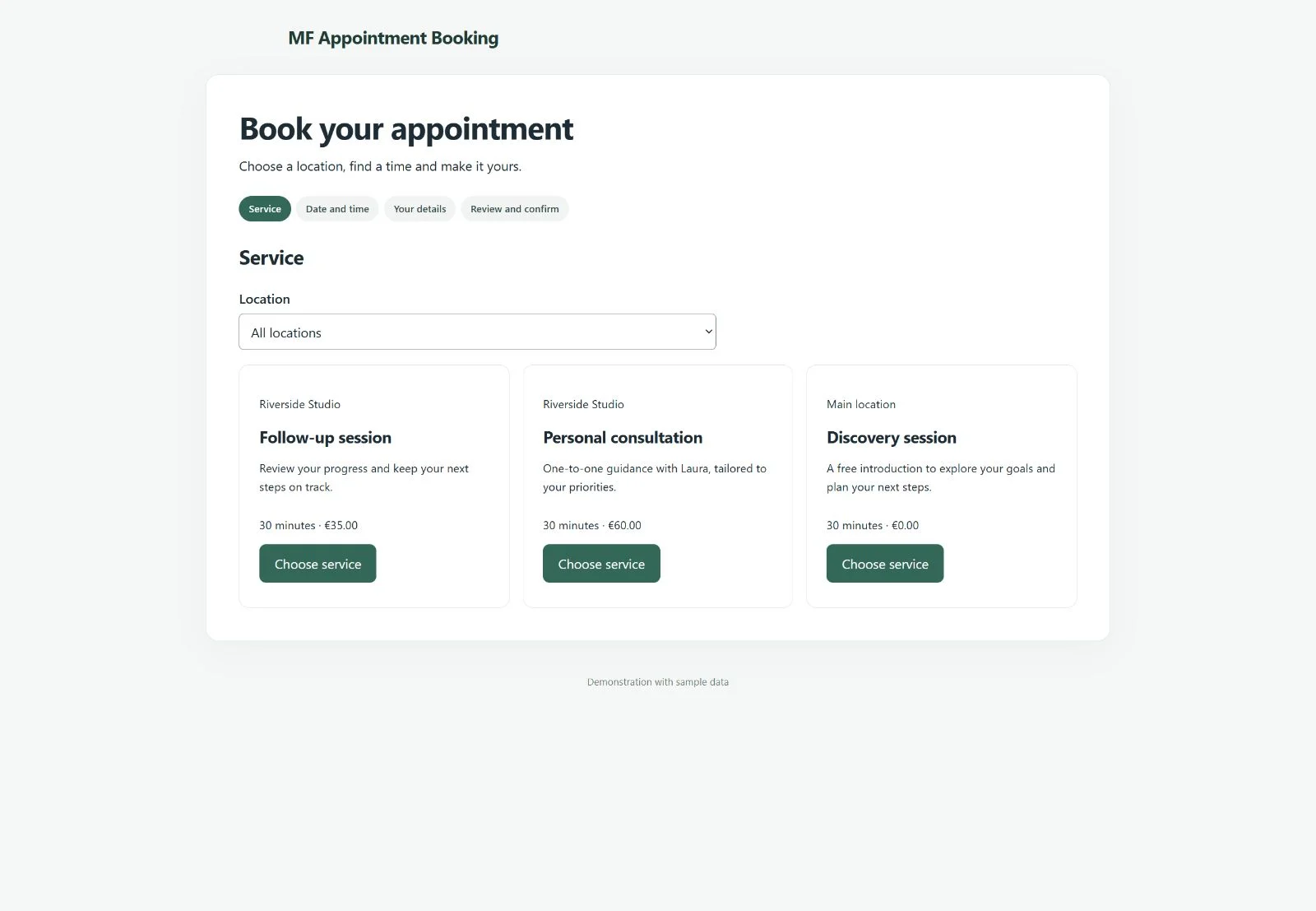
Task: Open the Review and confirm step
Action: click(x=514, y=209)
